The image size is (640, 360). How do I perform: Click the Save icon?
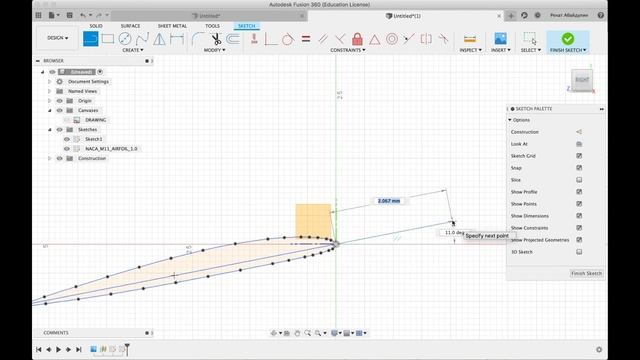pyautogui.click(x=69, y=16)
